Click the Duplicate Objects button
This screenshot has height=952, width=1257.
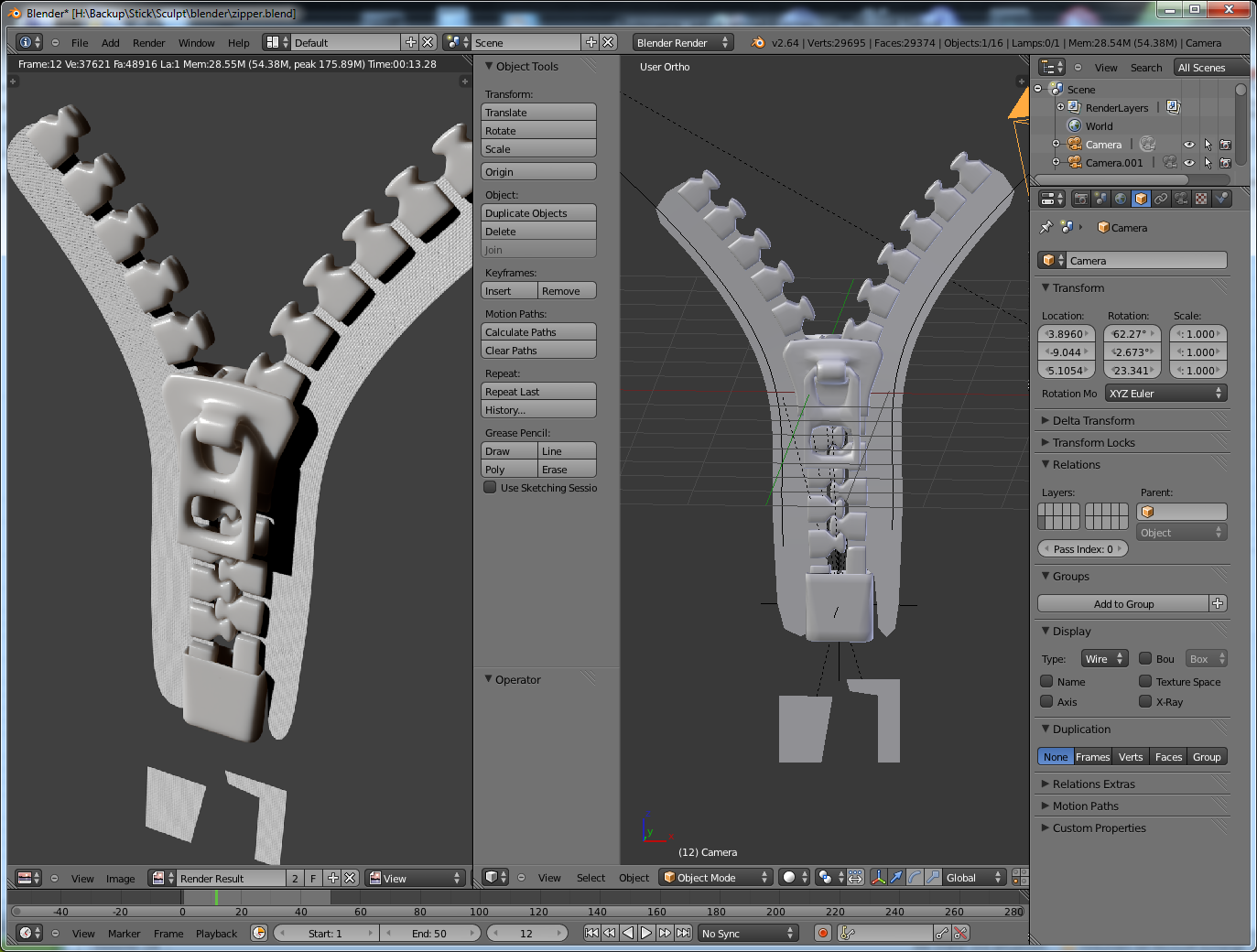538,213
